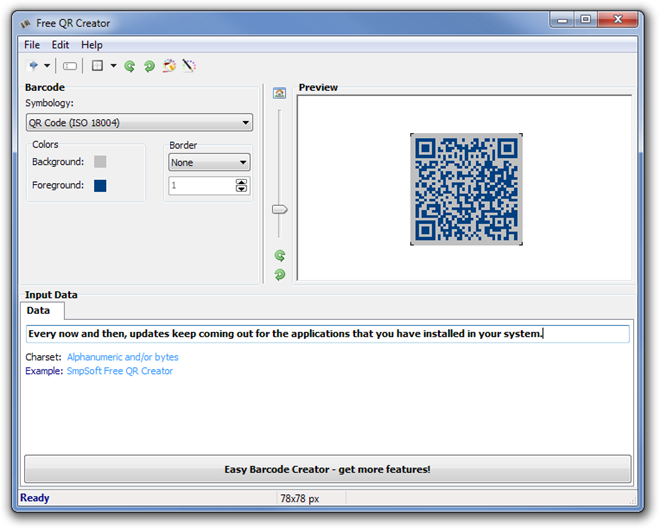
Task: Click the Foreground label in Colors
Action: point(58,185)
